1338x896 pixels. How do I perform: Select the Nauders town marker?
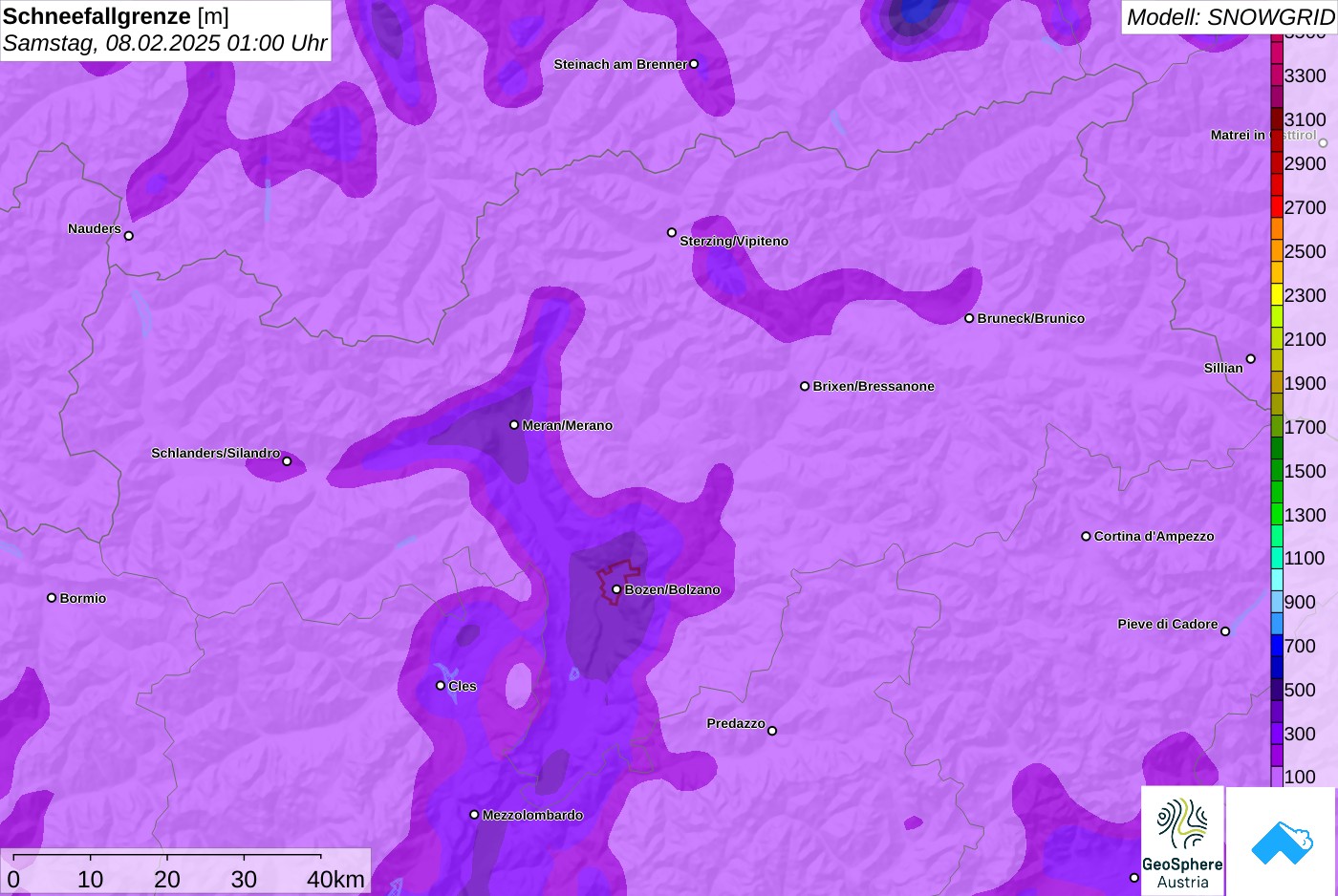(129, 236)
